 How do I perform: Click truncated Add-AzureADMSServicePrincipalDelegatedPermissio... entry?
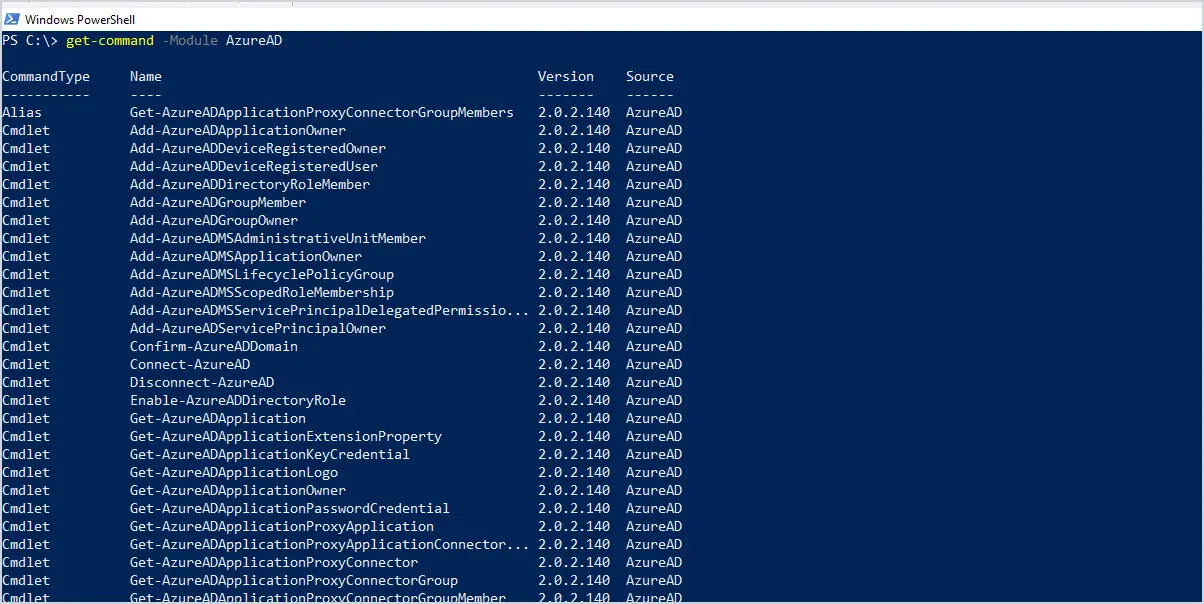click(x=330, y=310)
